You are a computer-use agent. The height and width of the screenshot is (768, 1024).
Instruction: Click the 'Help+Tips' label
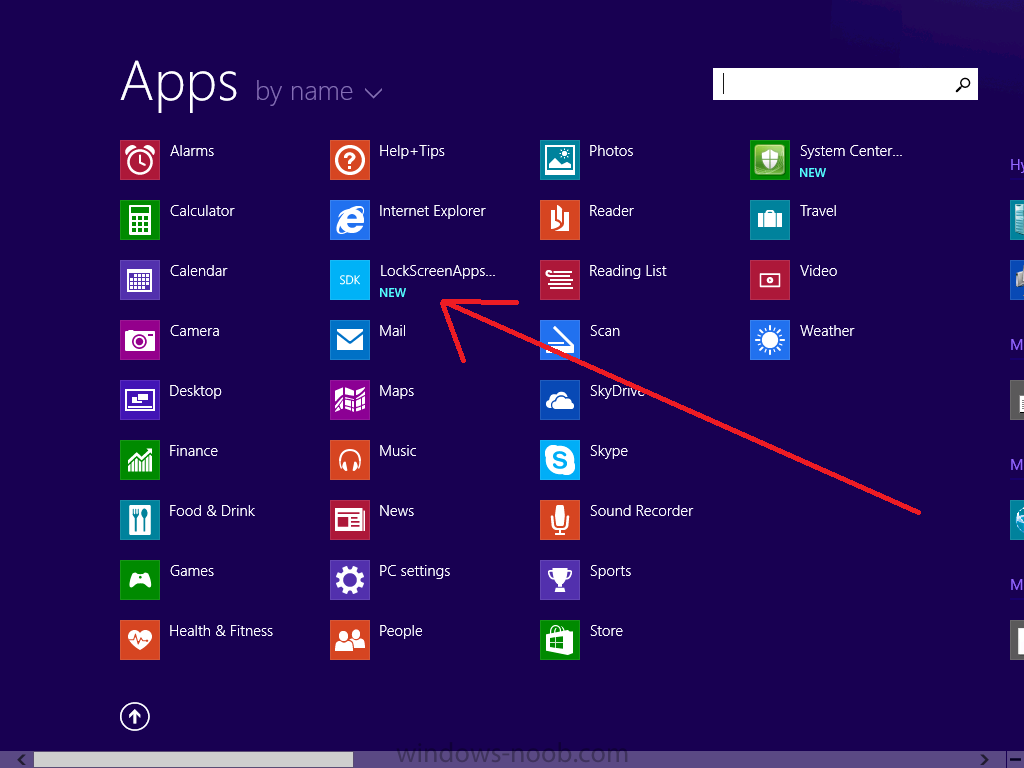pyautogui.click(x=412, y=151)
